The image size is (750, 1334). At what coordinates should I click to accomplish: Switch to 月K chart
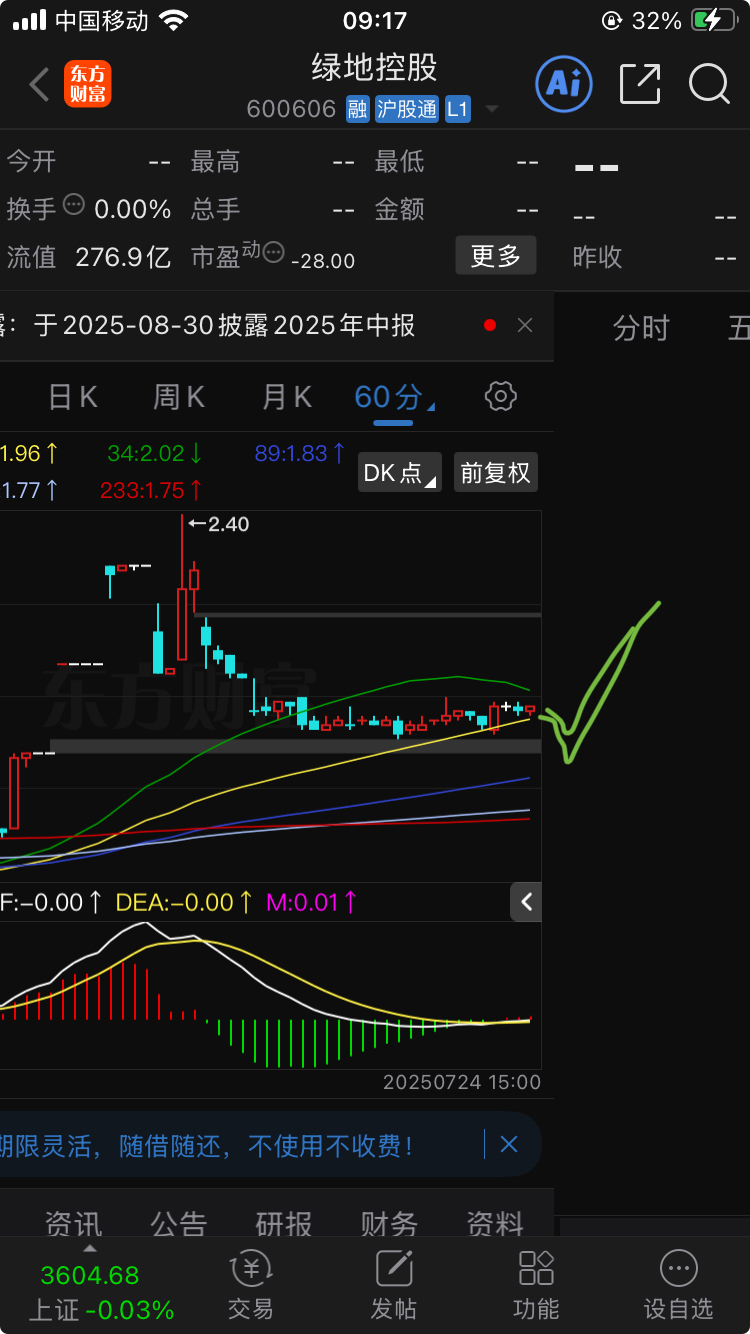287,397
